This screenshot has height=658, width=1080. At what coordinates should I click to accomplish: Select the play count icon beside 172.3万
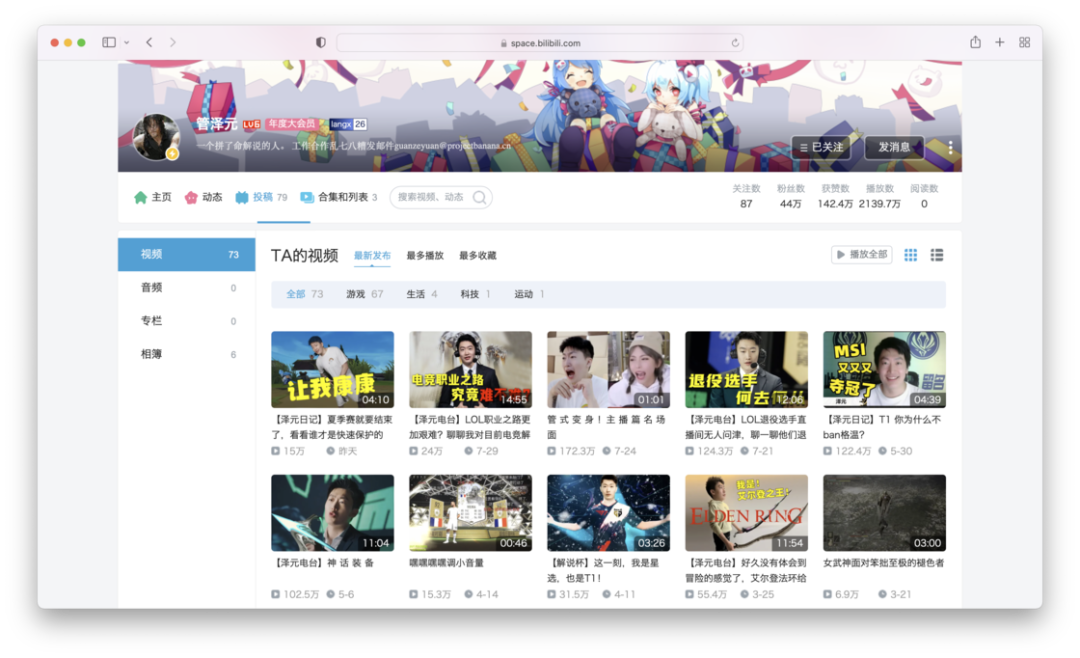click(x=552, y=451)
